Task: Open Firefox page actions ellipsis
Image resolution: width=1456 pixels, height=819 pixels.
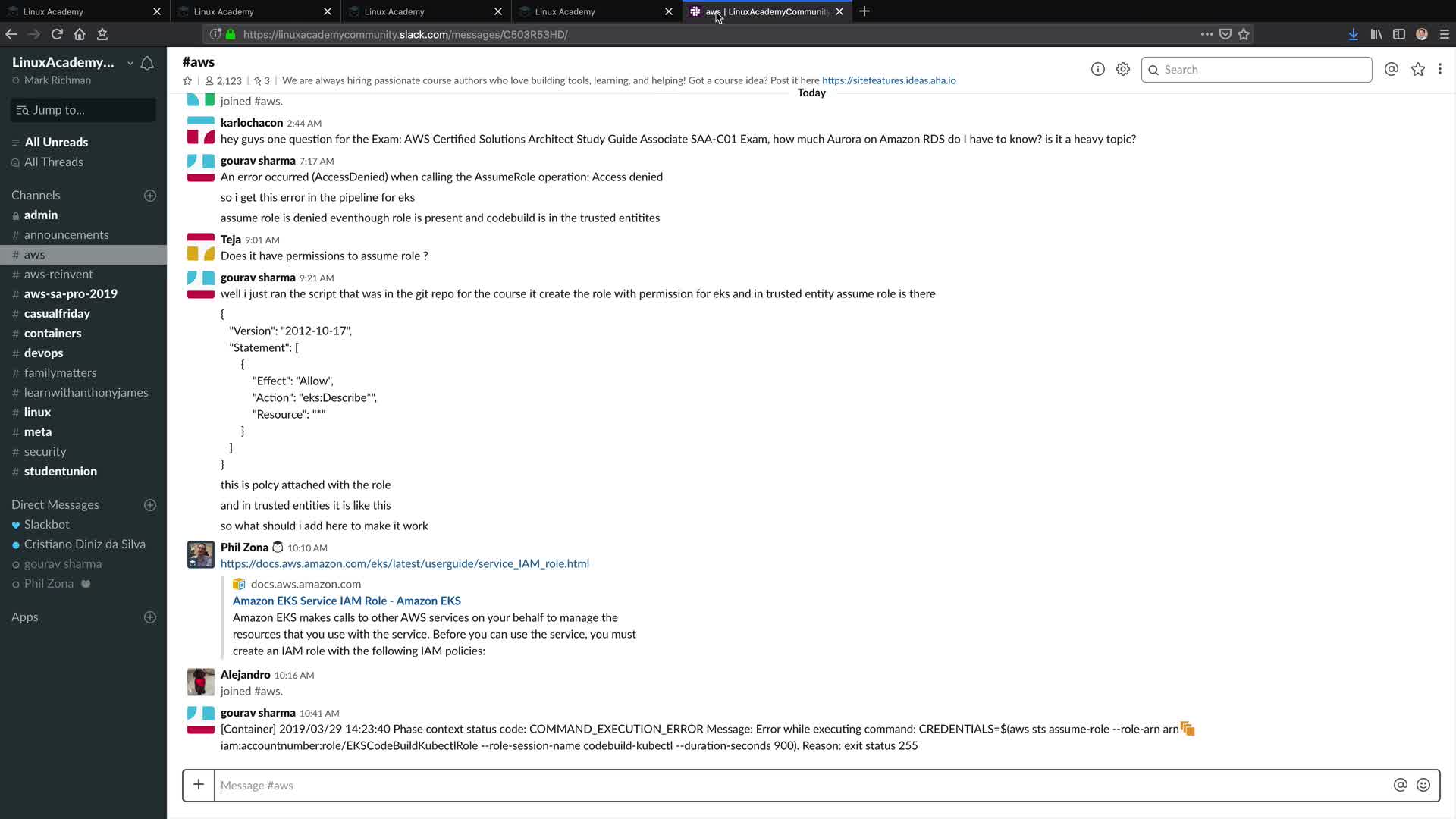Action: click(1207, 34)
